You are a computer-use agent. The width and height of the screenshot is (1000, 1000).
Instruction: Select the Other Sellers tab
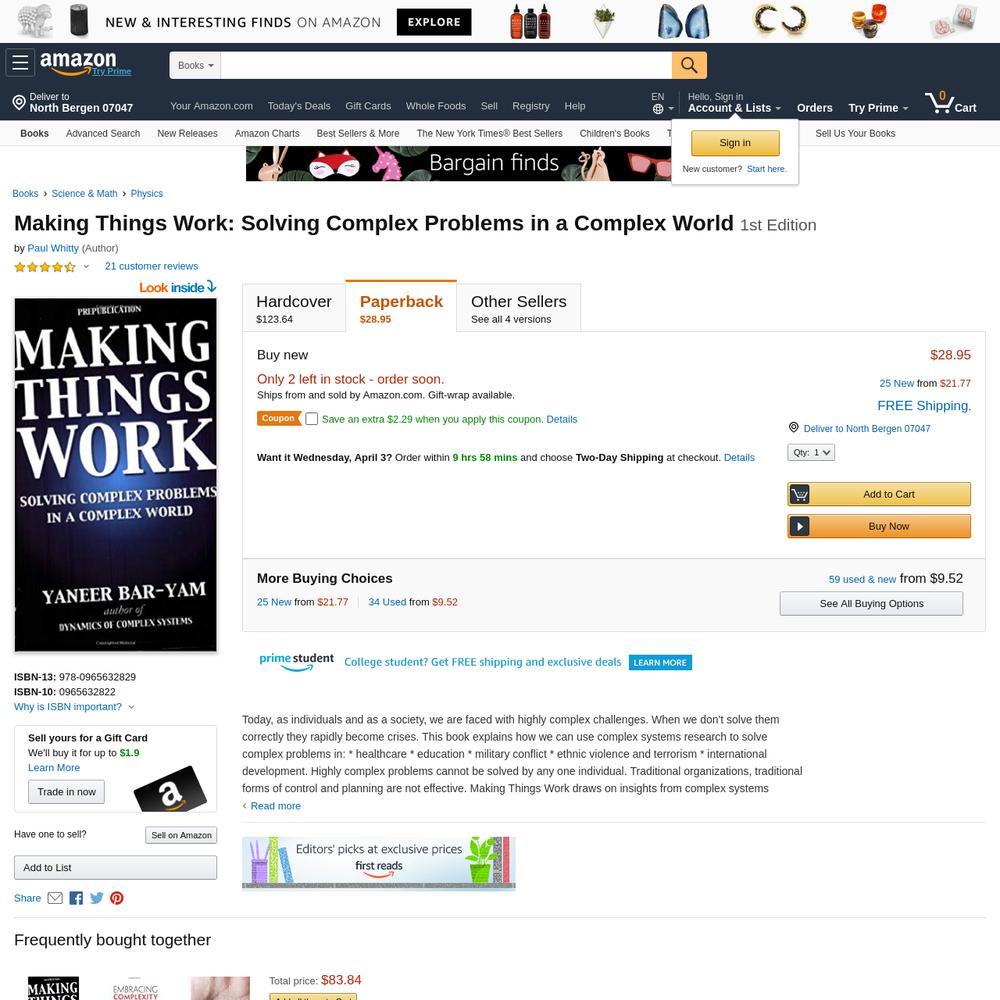click(518, 307)
